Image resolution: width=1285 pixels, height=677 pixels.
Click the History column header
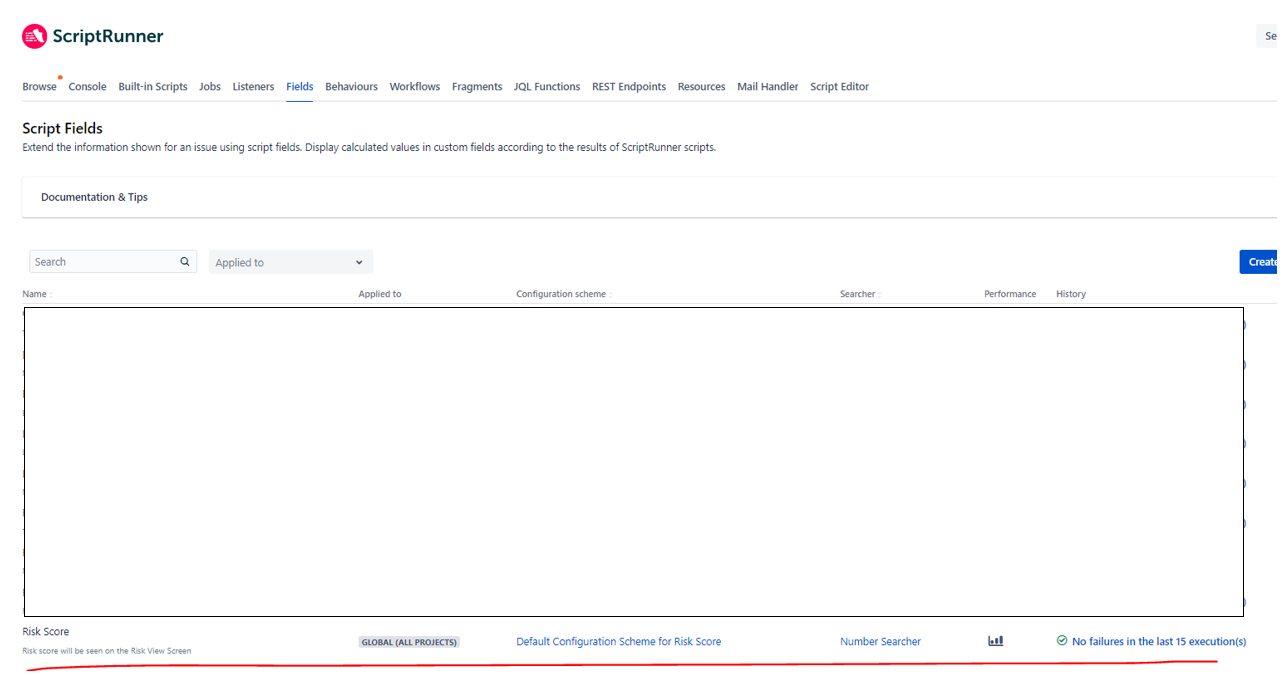tap(1071, 294)
